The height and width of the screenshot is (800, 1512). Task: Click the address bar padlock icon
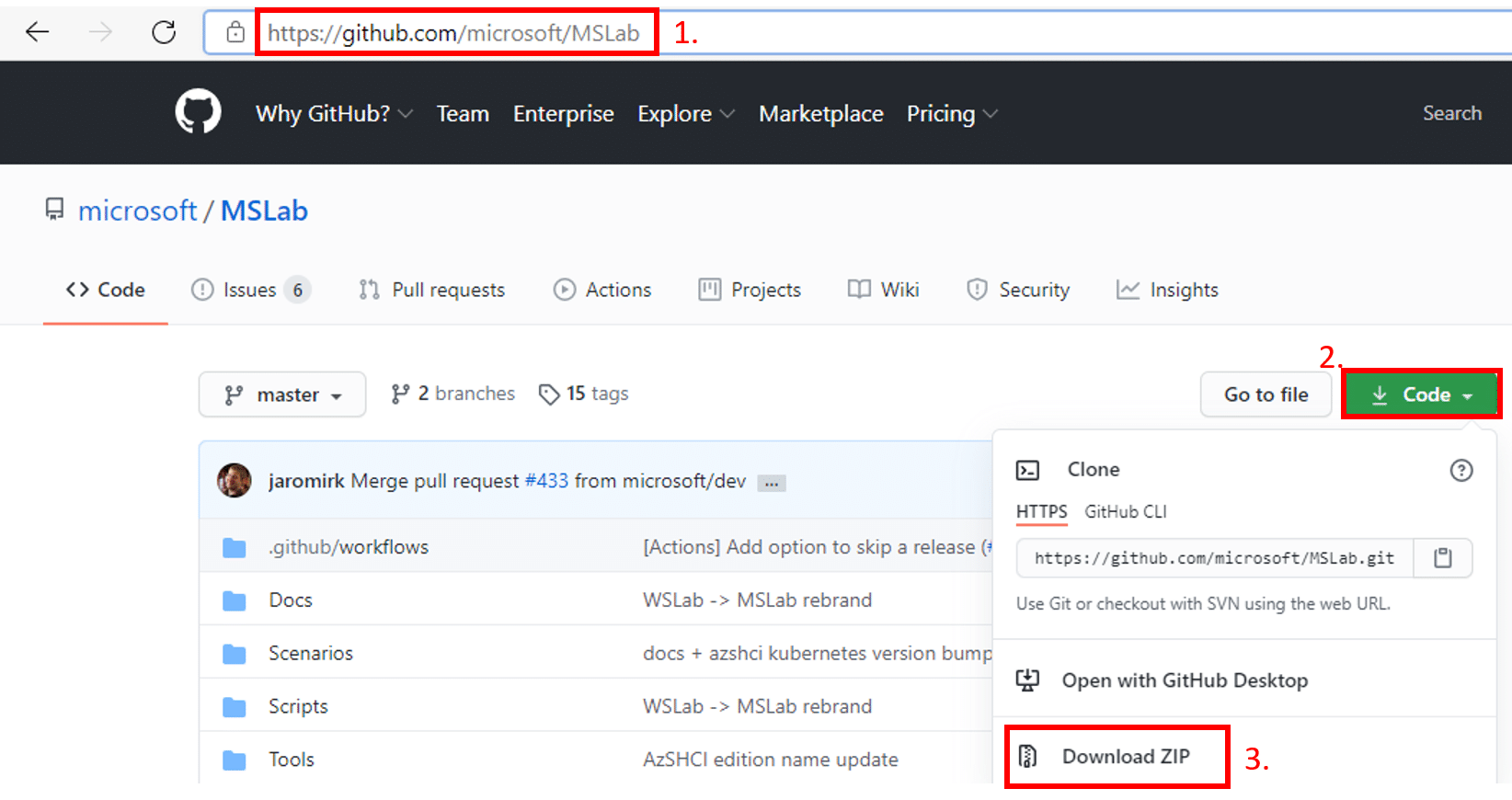click(235, 32)
